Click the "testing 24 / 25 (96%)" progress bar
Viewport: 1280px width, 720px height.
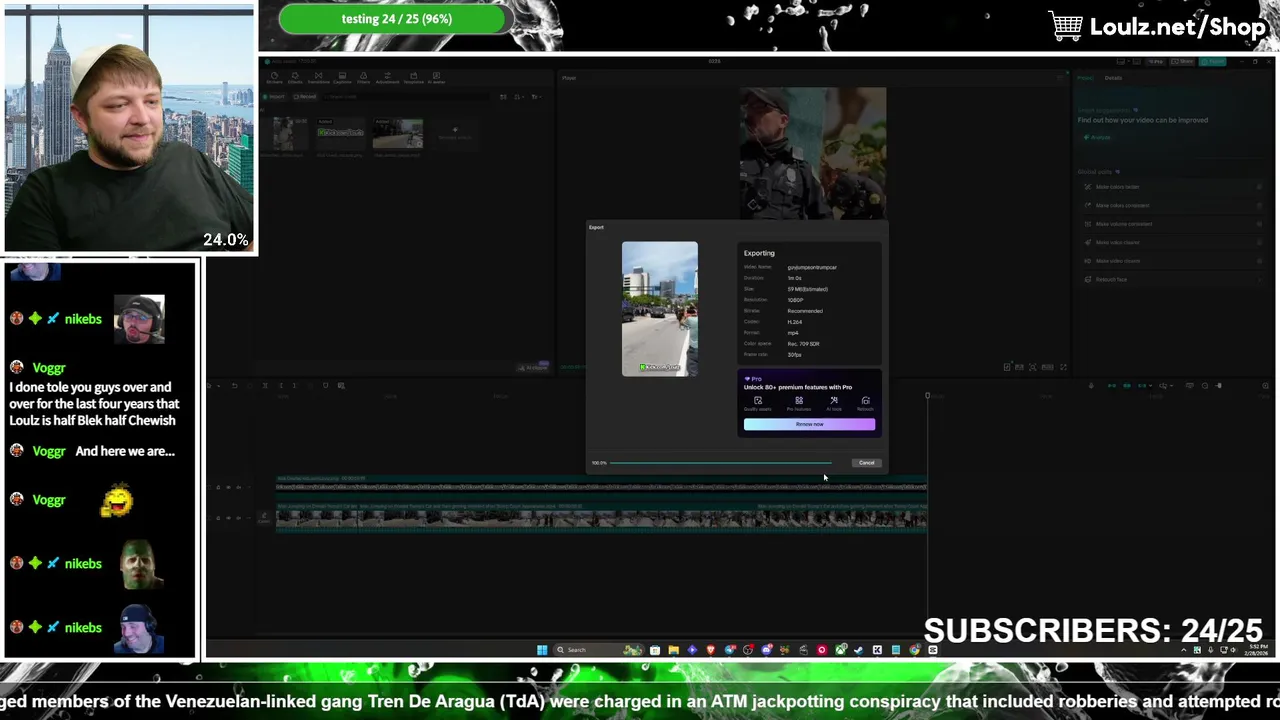pos(397,19)
